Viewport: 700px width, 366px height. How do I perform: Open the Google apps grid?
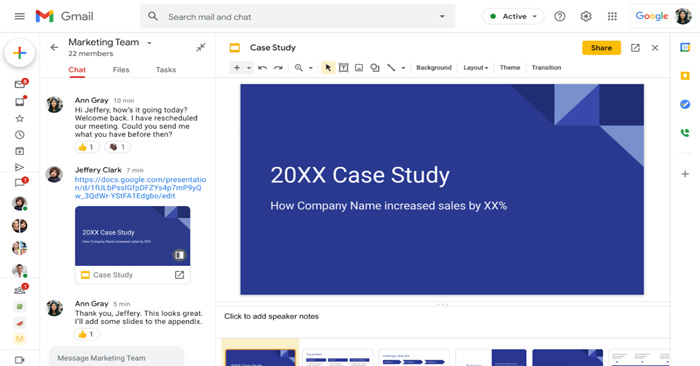coord(612,17)
